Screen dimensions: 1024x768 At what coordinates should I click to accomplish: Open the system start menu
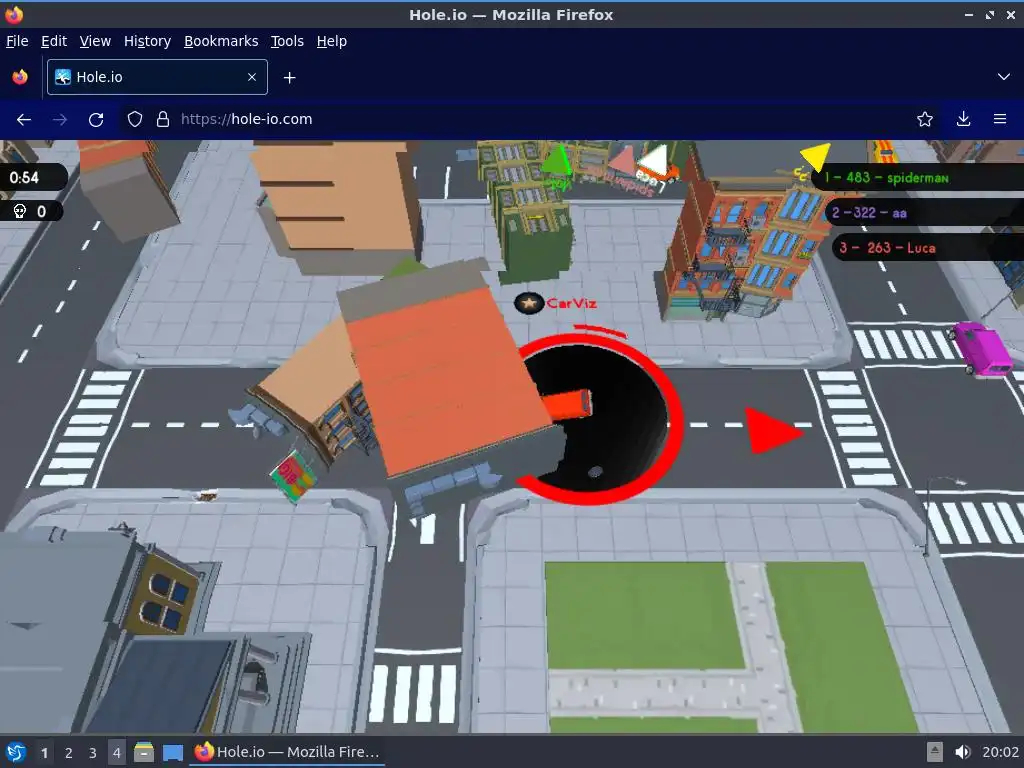pyautogui.click(x=16, y=752)
